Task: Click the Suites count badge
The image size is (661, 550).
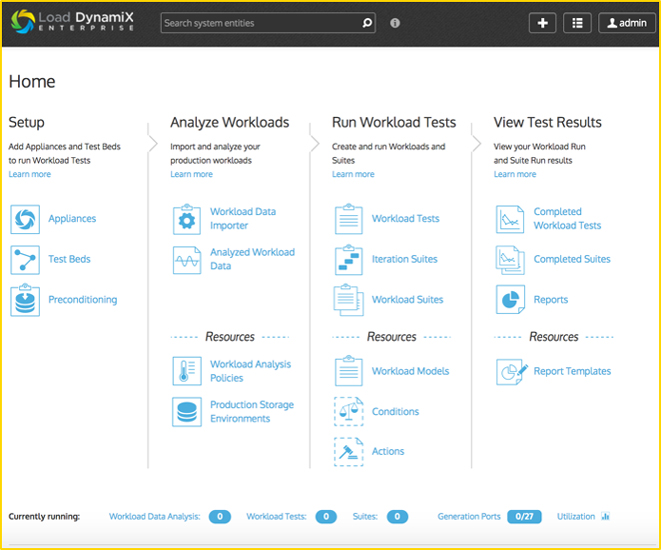Action: (397, 517)
